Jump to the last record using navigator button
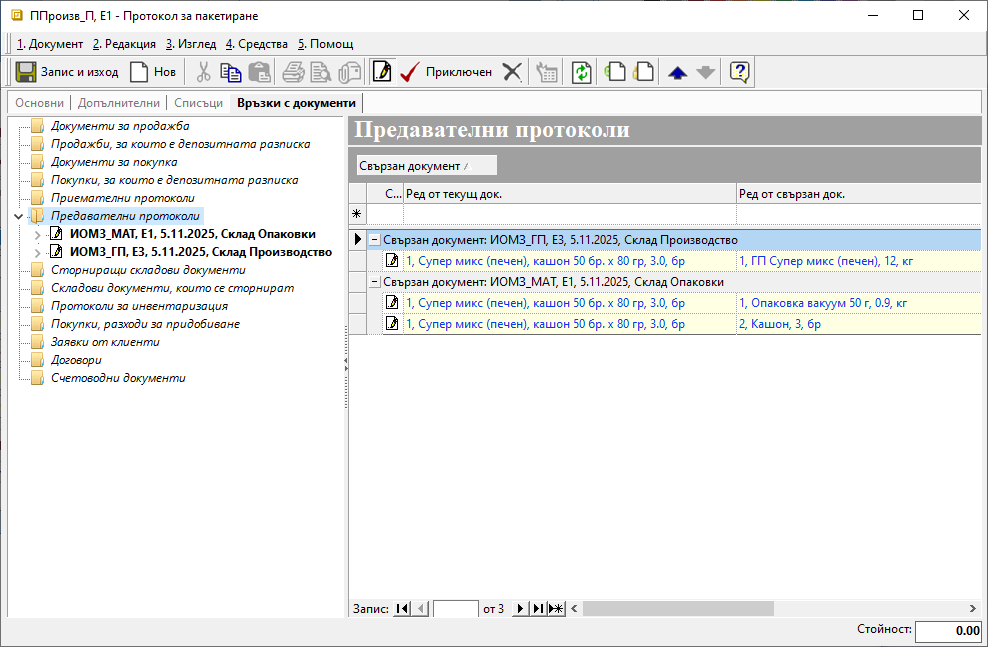 coord(538,608)
